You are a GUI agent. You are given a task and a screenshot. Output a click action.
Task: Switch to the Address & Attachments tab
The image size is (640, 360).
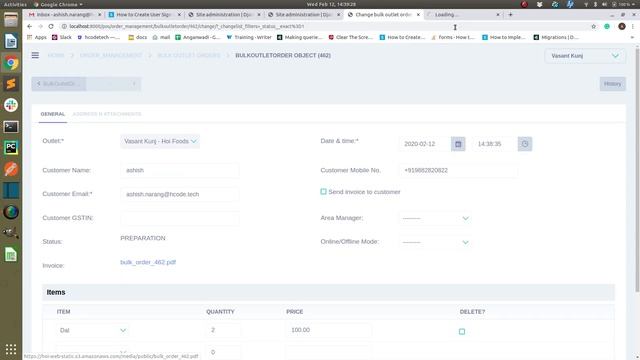tap(107, 114)
